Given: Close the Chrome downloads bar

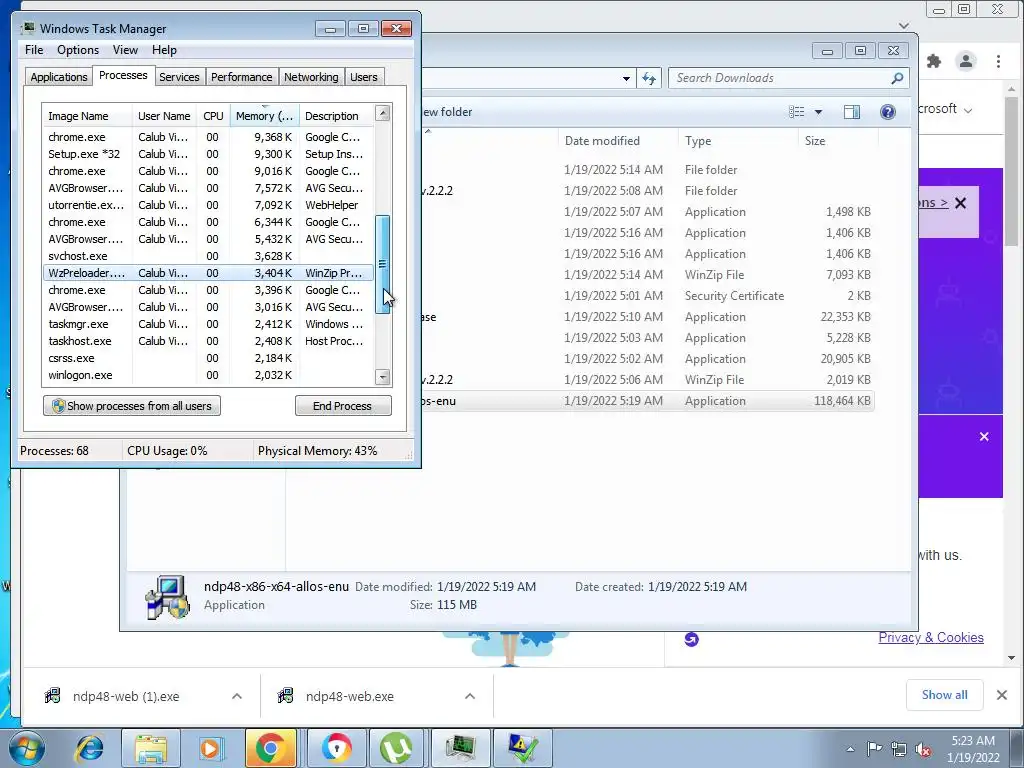Looking at the screenshot, I should (1002, 695).
